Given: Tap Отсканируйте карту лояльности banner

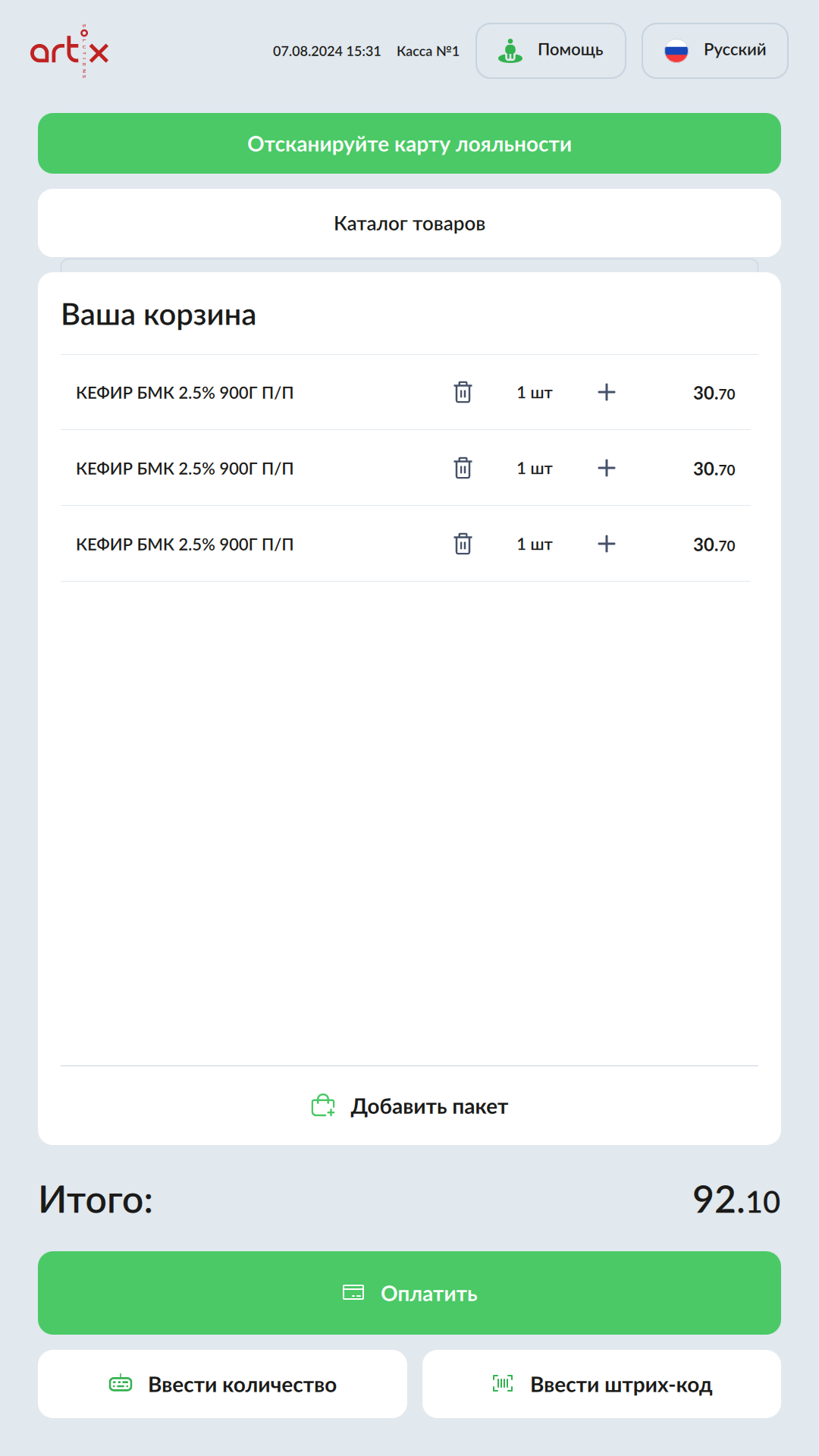Looking at the screenshot, I should click(x=409, y=143).
